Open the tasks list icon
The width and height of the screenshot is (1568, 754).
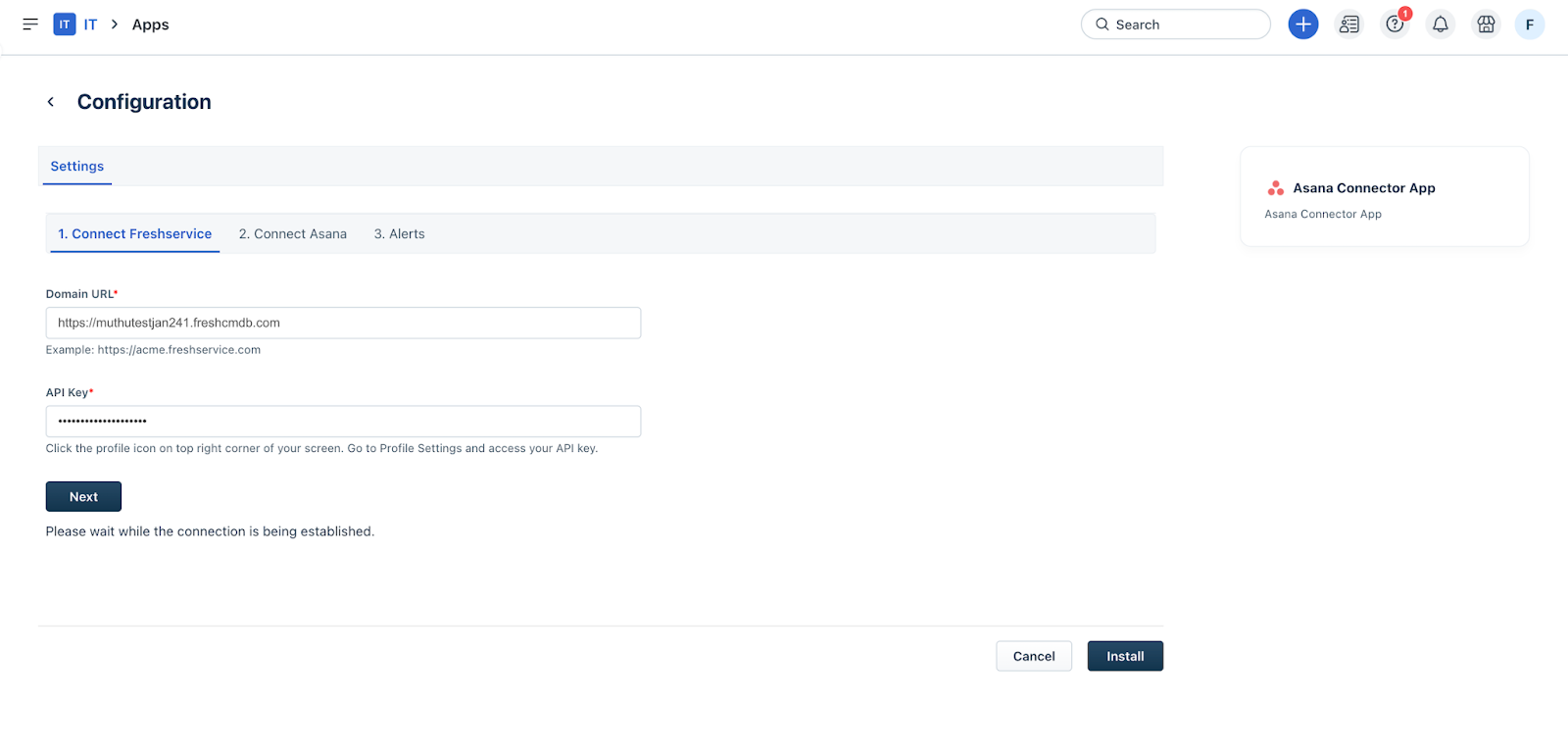click(1348, 25)
